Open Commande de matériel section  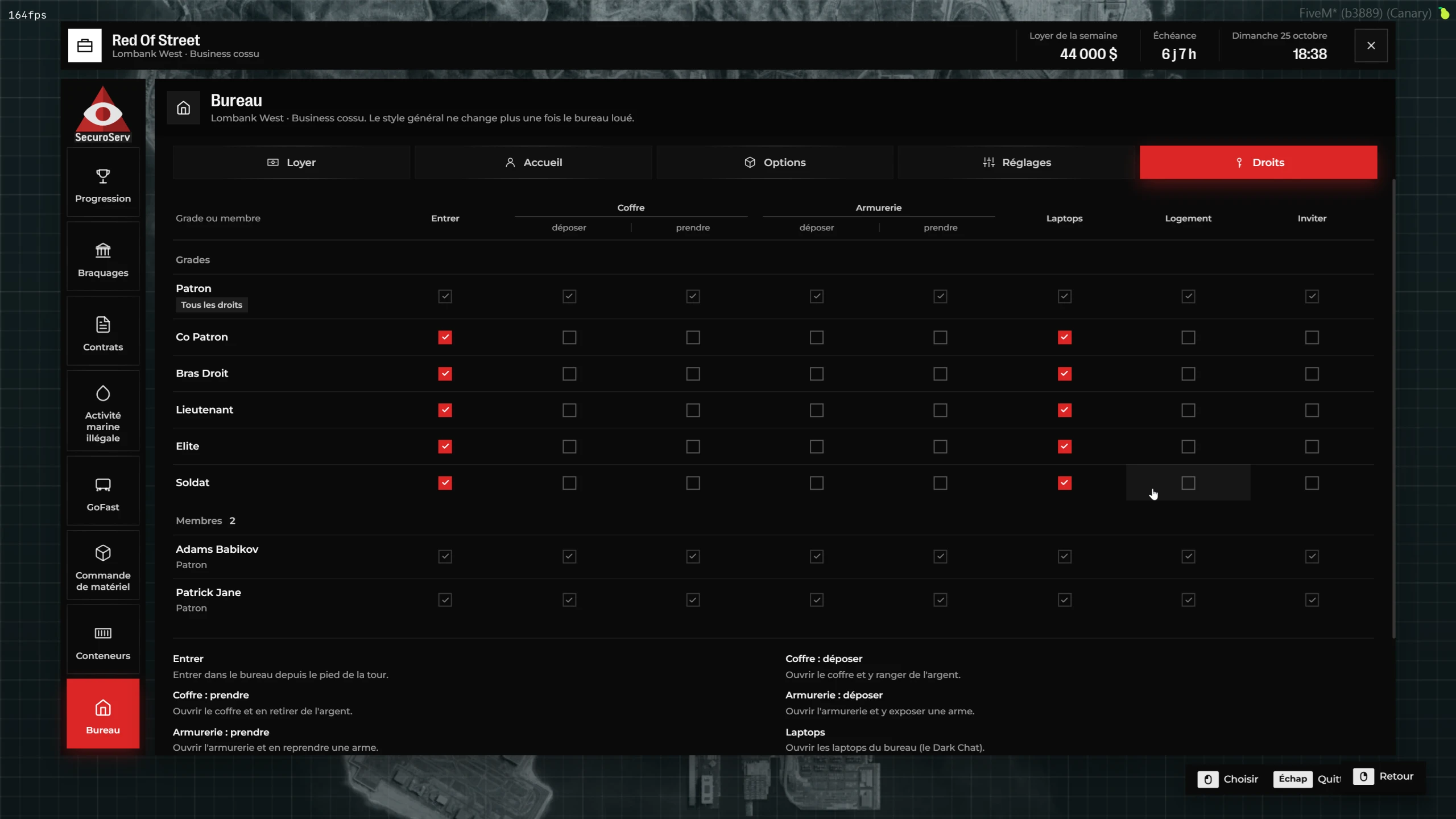click(103, 565)
